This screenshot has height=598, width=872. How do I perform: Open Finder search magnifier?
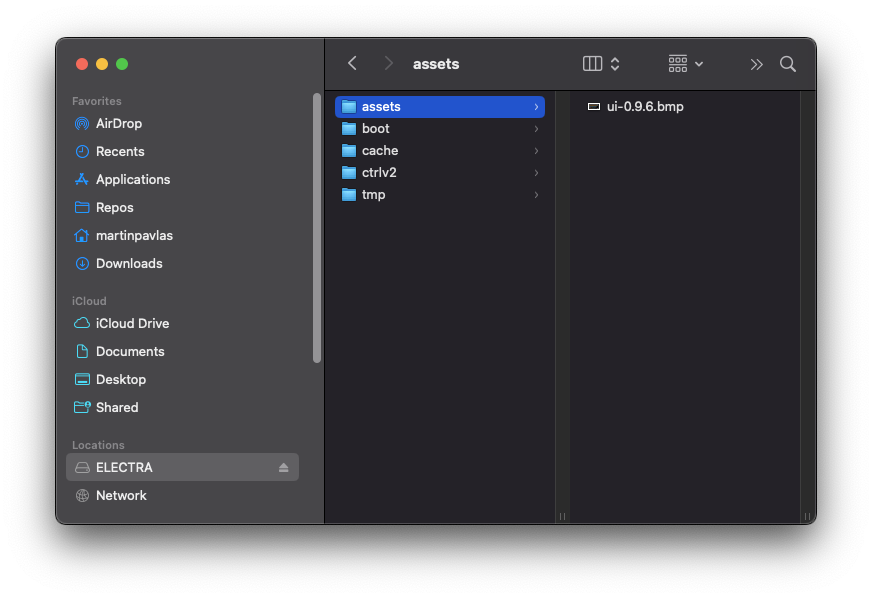point(787,64)
